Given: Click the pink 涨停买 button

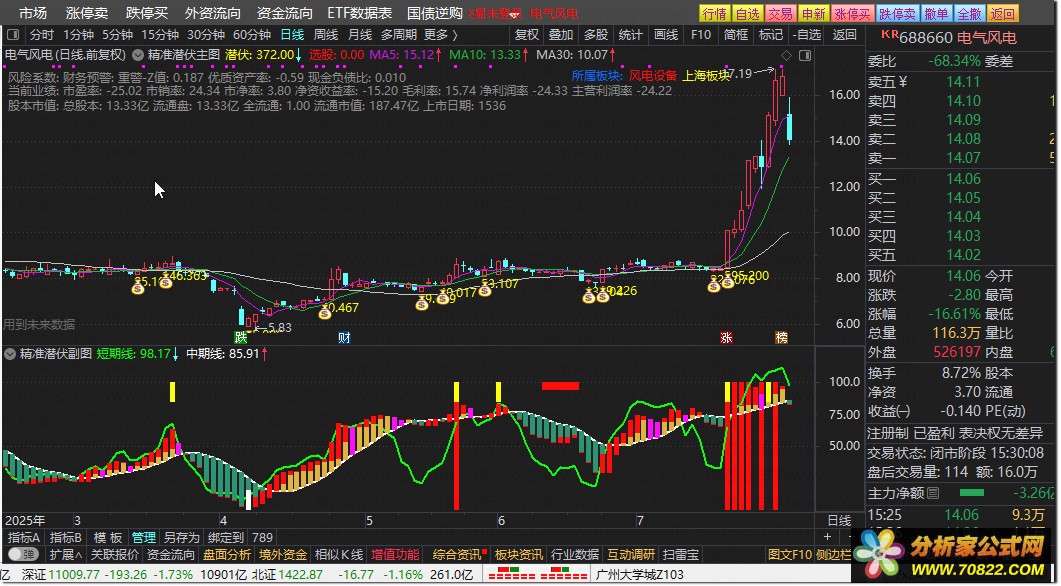Looking at the screenshot, I should 852,14.
